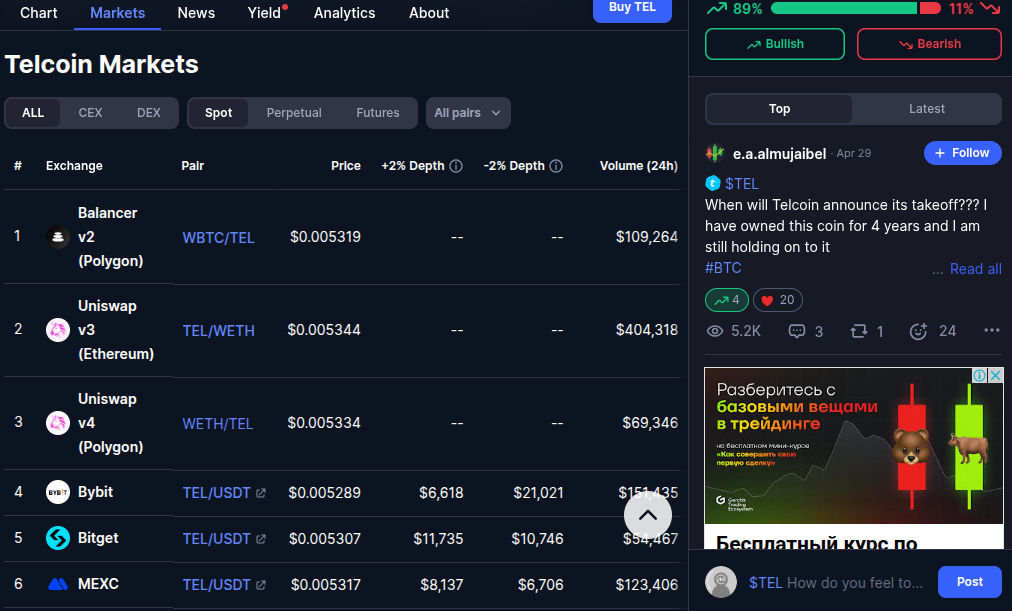Expand the post with Read all
Viewport: 1012px width, 611px height.
(x=975, y=269)
